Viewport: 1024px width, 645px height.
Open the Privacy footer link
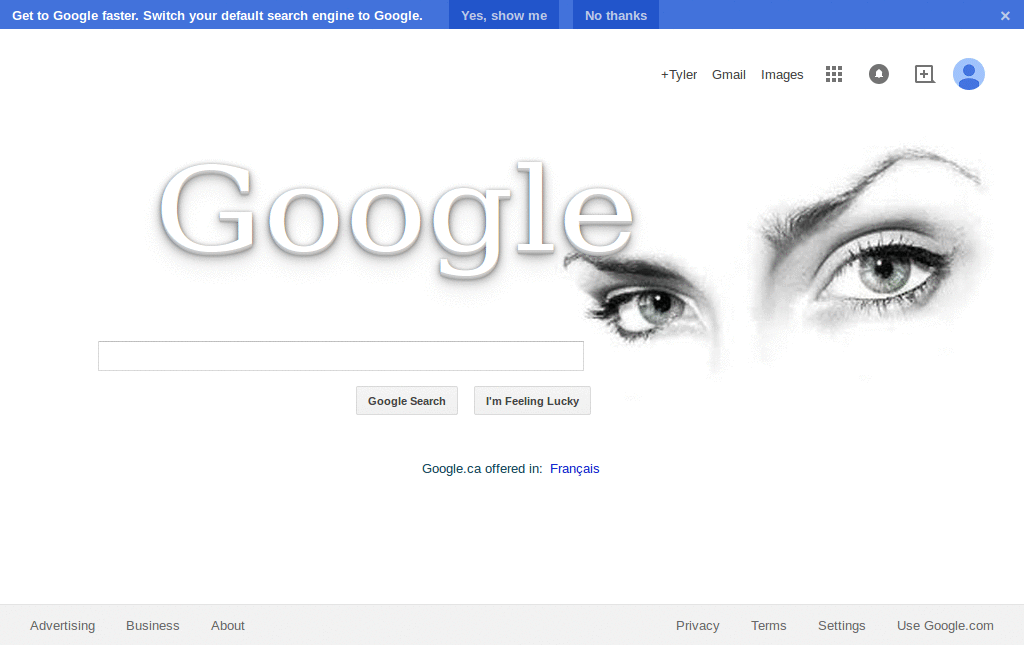[697, 625]
